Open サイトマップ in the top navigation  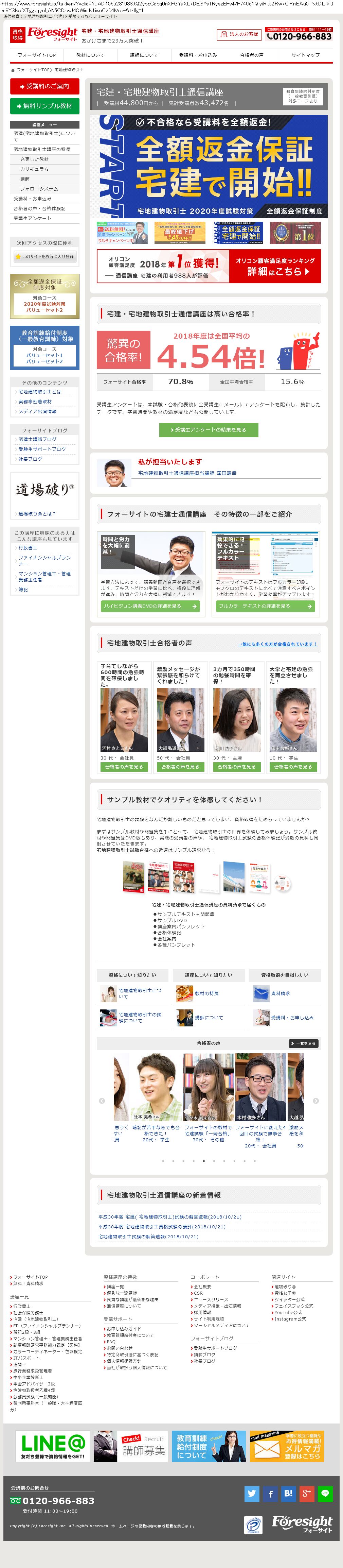(305, 55)
